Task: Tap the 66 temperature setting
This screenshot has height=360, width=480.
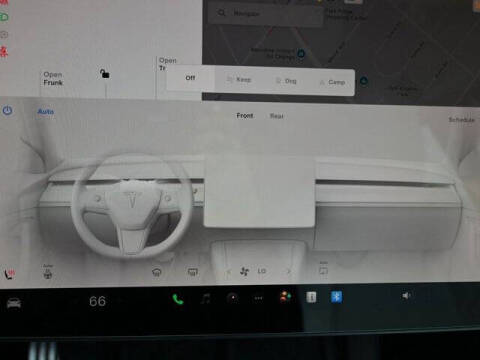Action: 97,302
